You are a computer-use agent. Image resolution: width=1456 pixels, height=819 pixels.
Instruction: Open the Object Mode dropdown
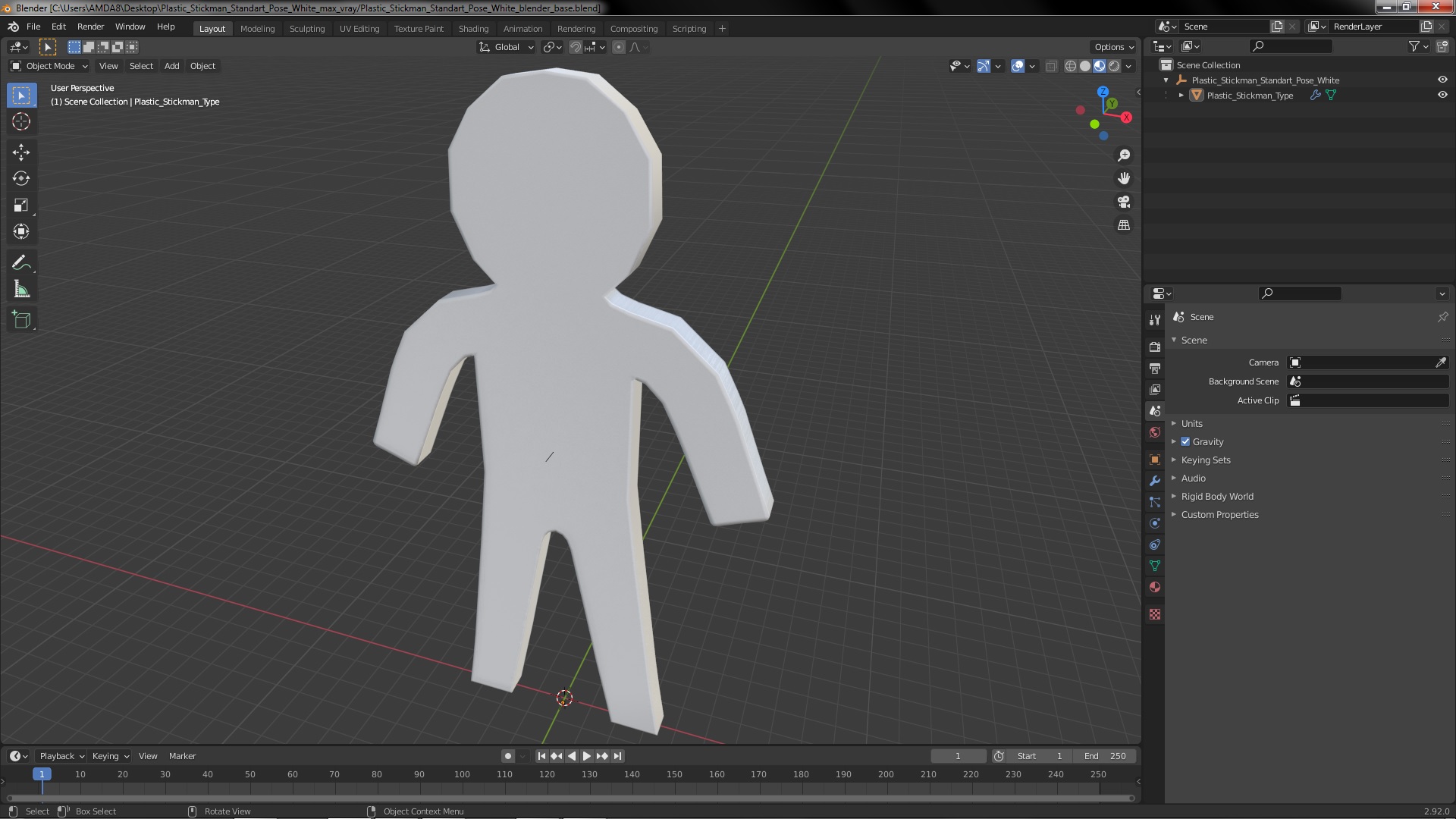(x=50, y=66)
